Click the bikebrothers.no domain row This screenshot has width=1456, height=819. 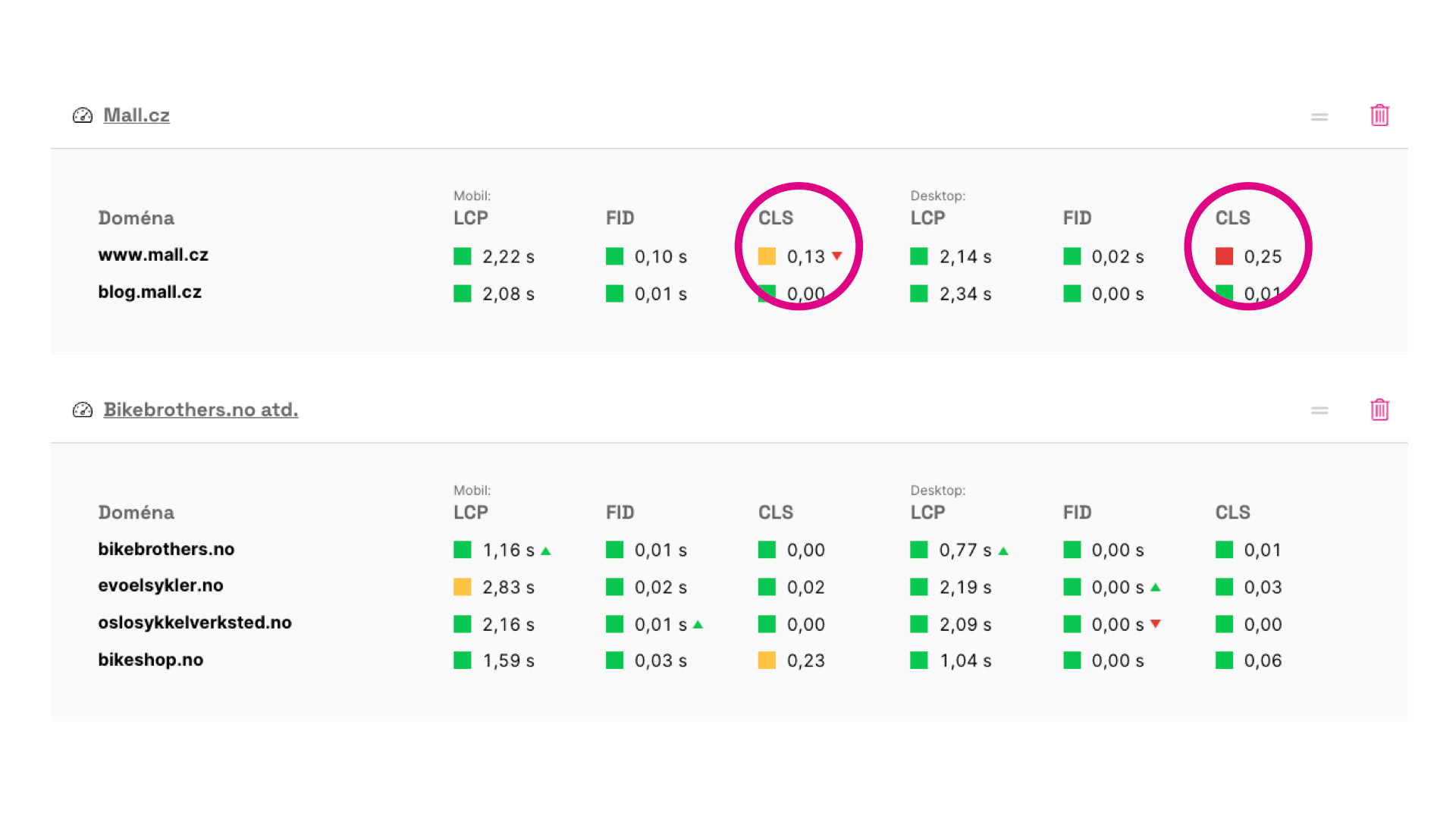pos(166,550)
